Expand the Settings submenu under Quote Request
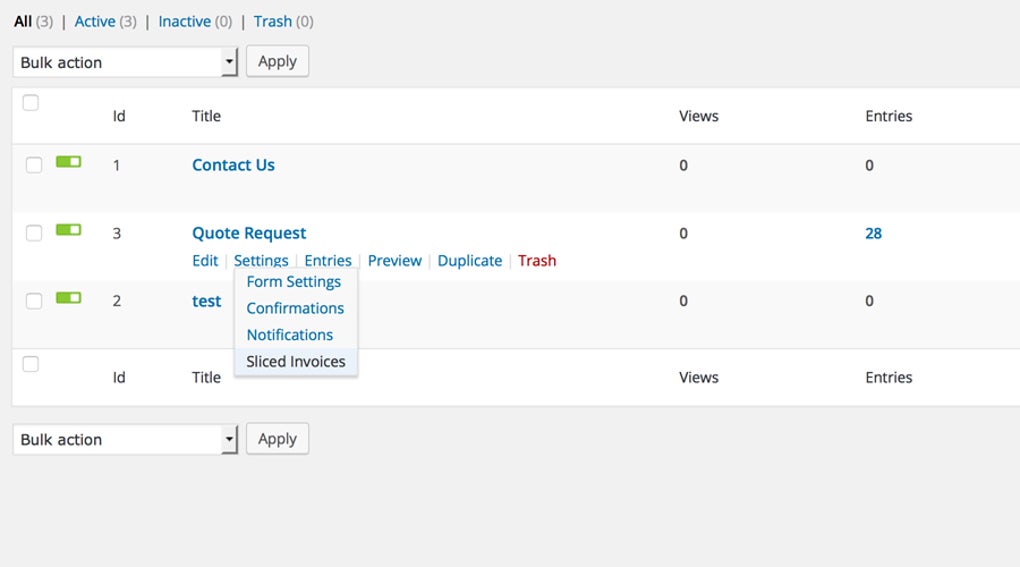This screenshot has height=567, width=1020. click(x=261, y=261)
